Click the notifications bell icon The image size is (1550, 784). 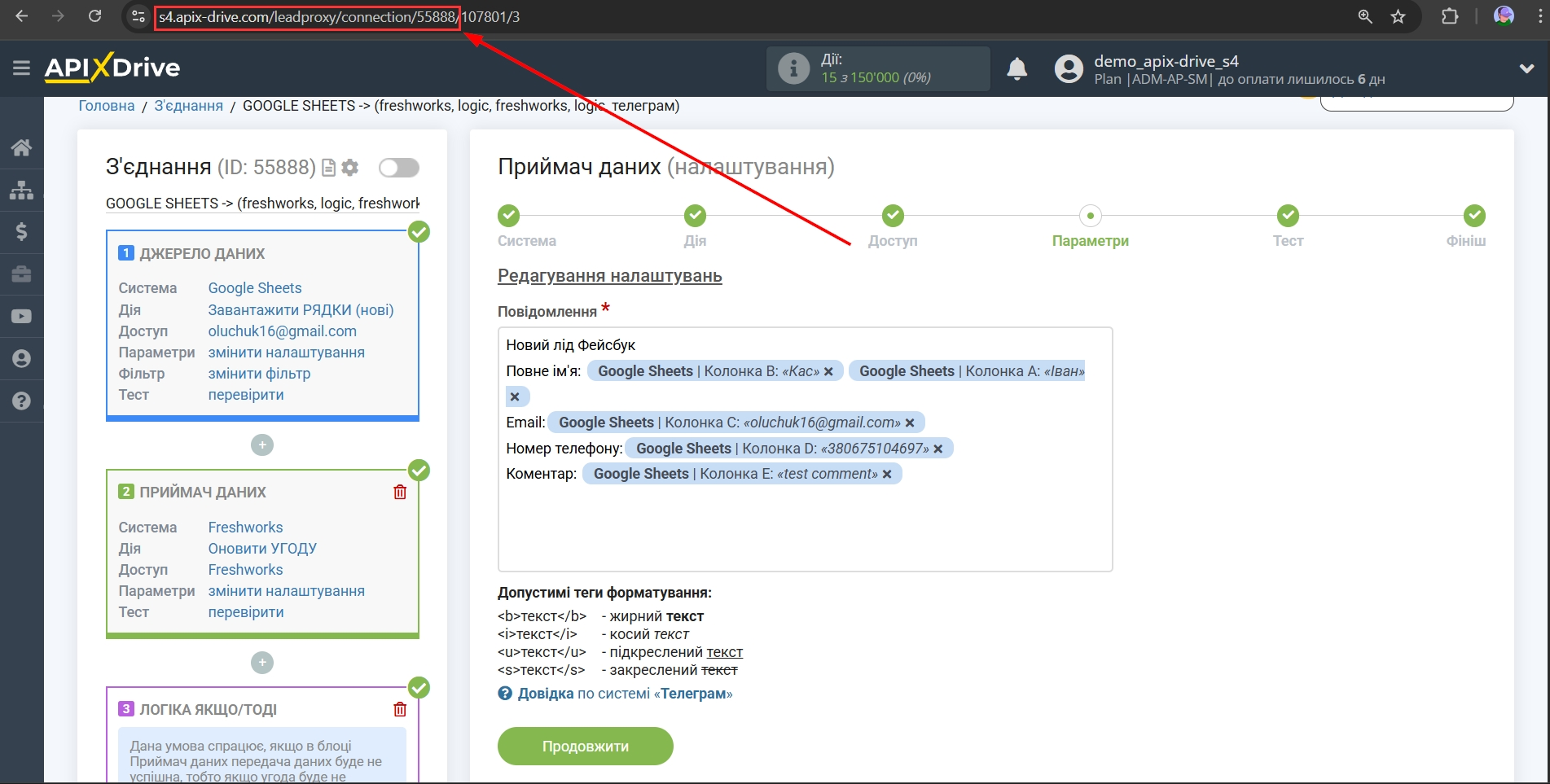point(1017,69)
